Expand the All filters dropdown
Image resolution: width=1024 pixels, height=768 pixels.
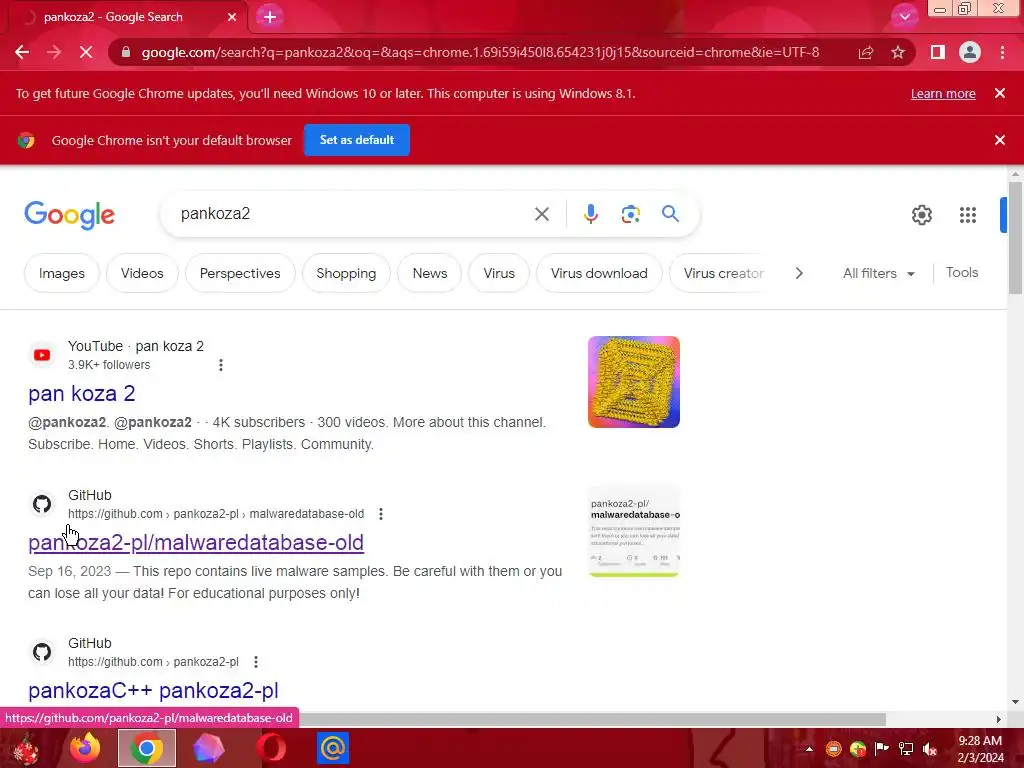[879, 273]
